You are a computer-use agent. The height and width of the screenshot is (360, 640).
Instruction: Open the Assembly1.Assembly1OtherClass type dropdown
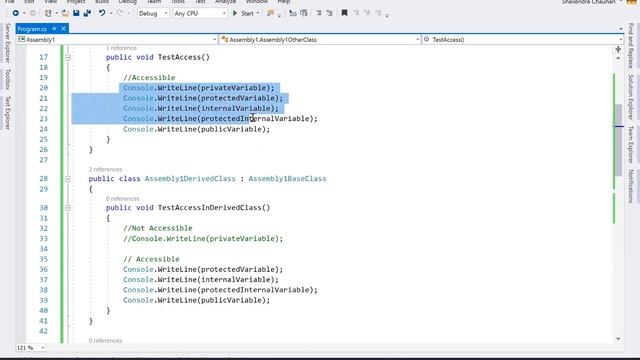320,40
